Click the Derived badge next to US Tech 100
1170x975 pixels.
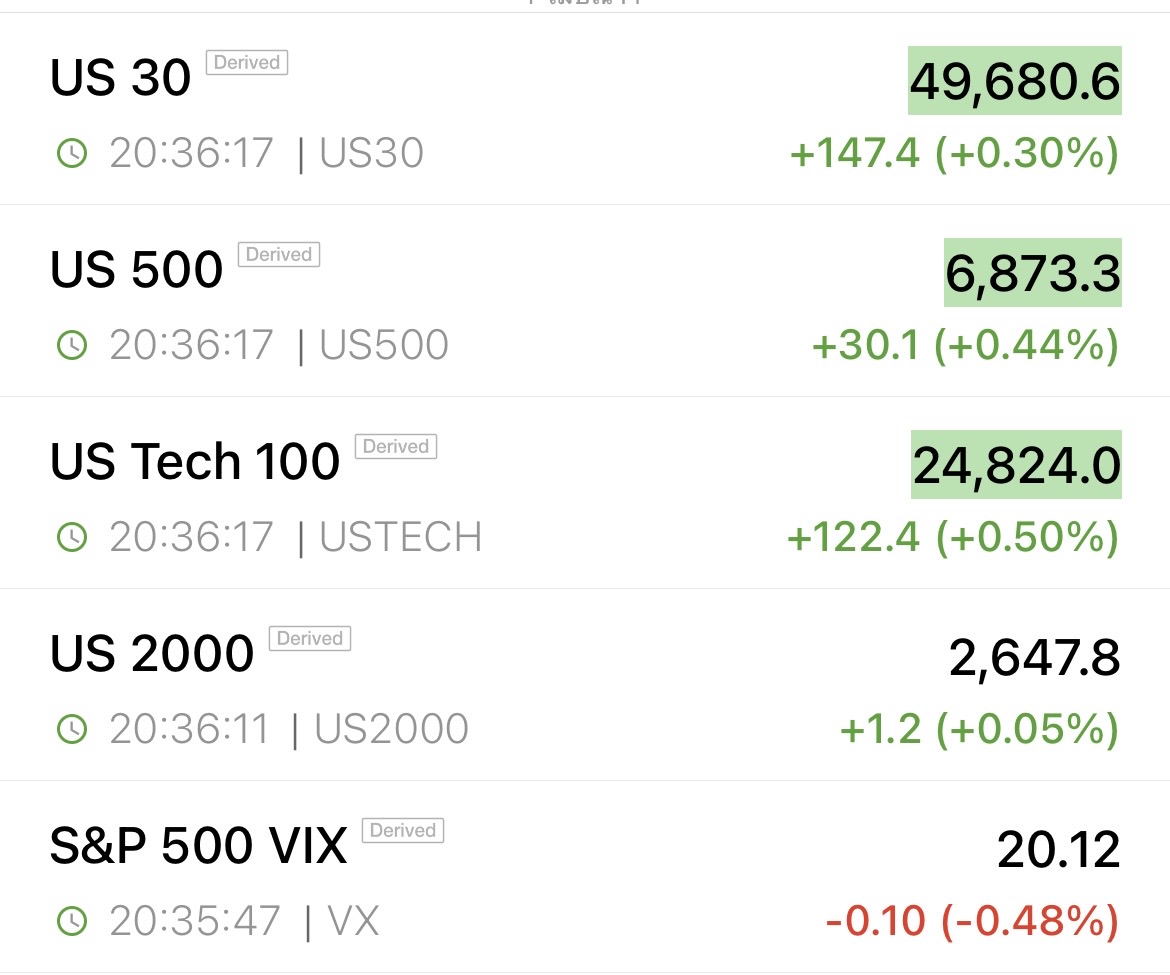coord(396,447)
